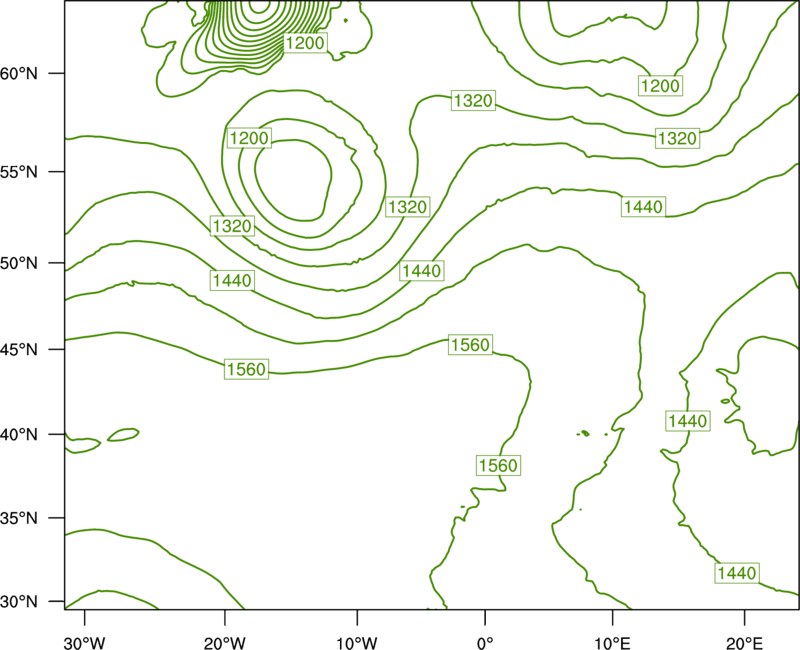Viewport: 800px width, 650px height.
Task: Click the 1200 label on the tightly packed contours
Action: pyautogui.click(x=305, y=43)
